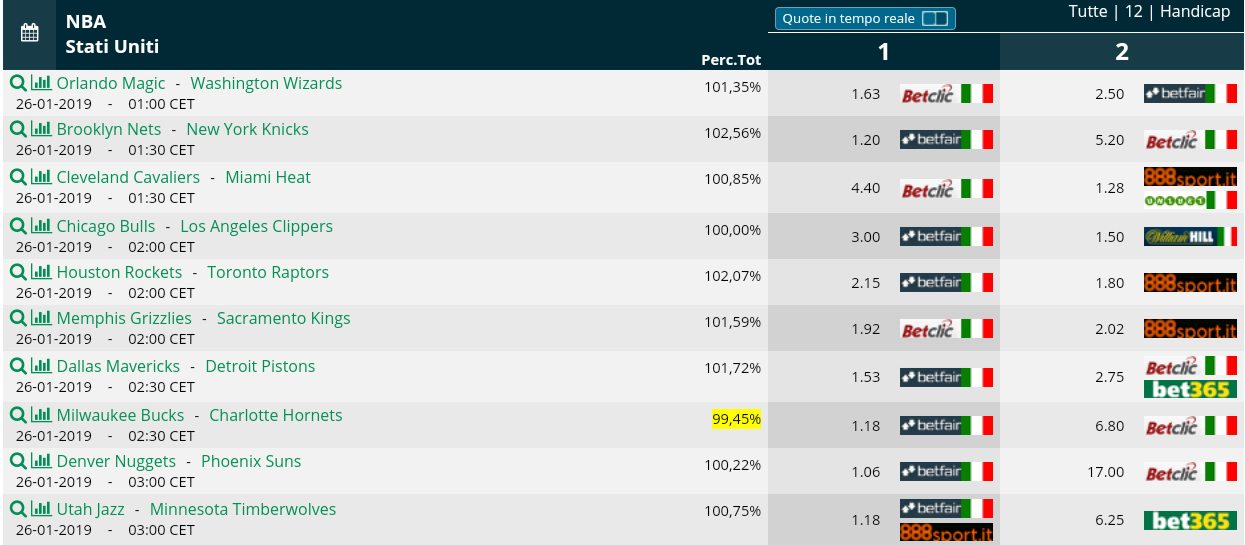
Task: Click the Minnesota Timberwolves link
Action: [243, 509]
